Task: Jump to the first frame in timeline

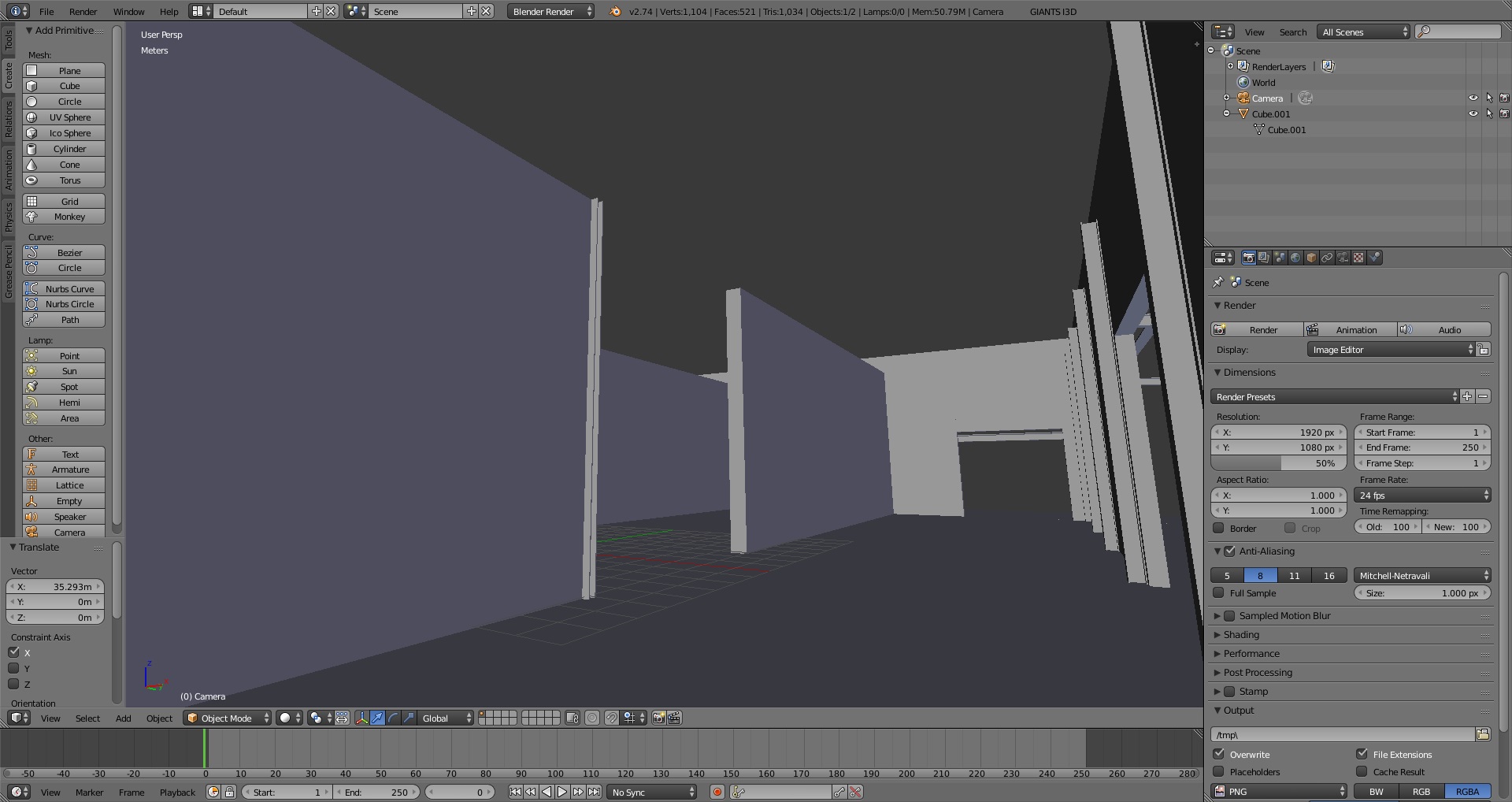Action: (515, 792)
